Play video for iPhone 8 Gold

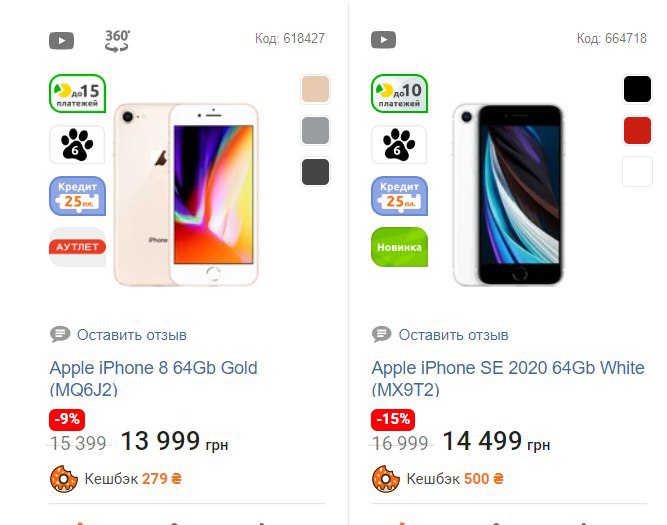point(61,40)
